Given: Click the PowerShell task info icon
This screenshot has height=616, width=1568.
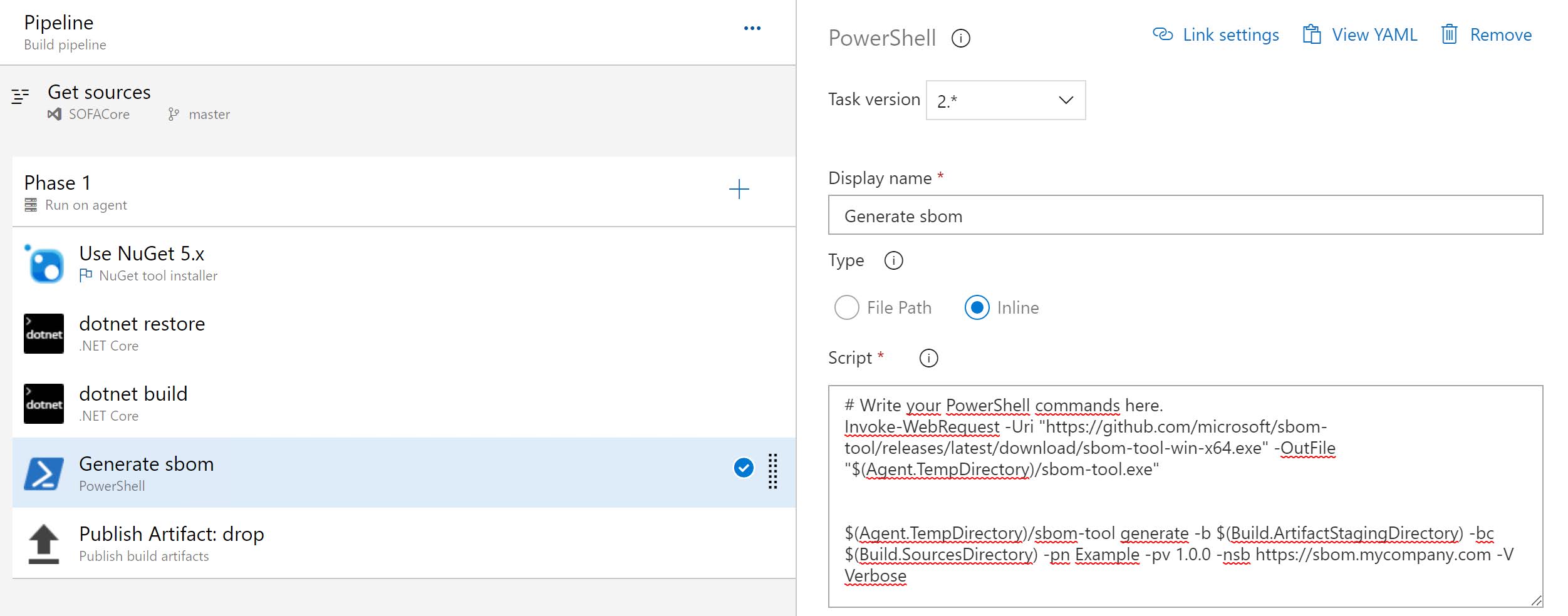Looking at the screenshot, I should coord(960,39).
